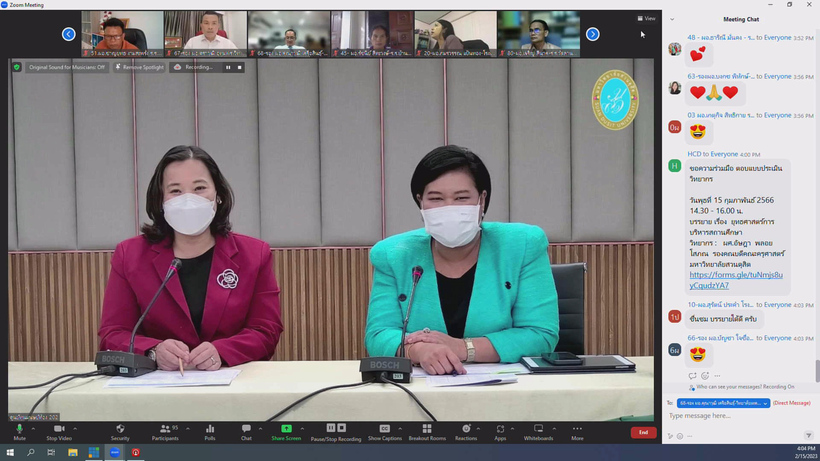The width and height of the screenshot is (820, 461).
Task: Open the Reactions menu icon
Action: (x=465, y=429)
